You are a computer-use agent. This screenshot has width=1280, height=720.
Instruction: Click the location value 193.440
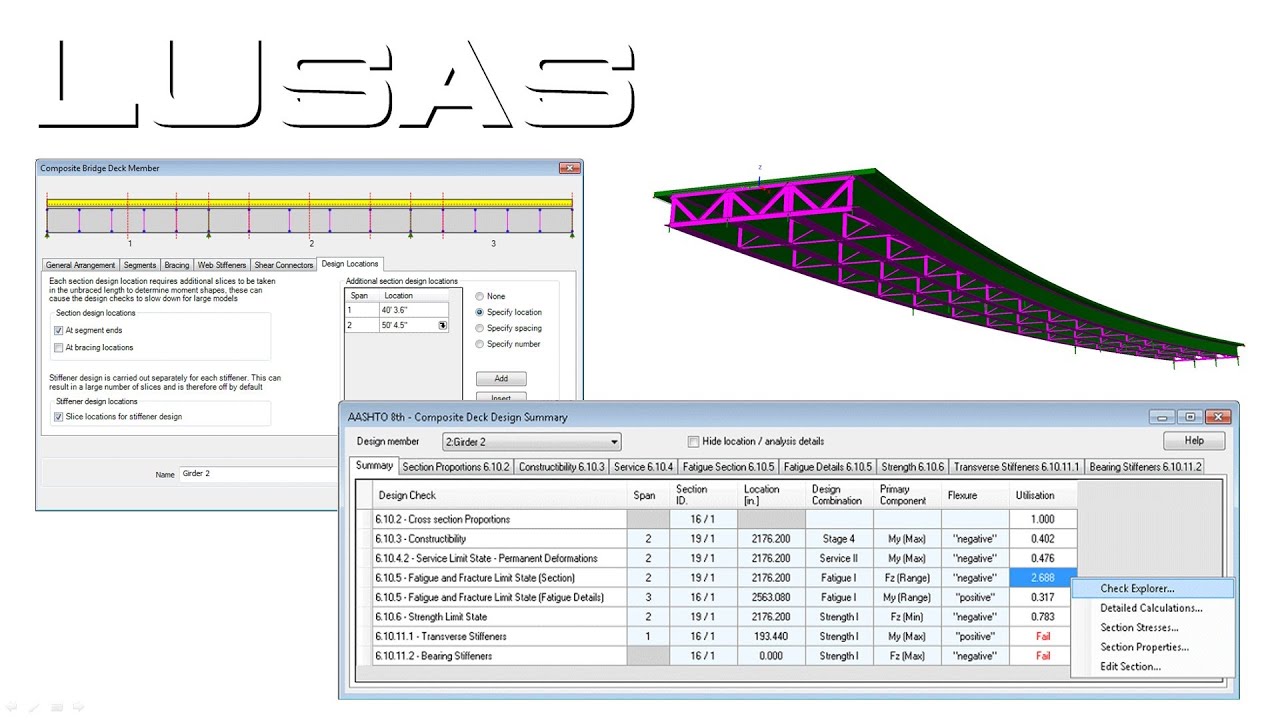tap(771, 636)
